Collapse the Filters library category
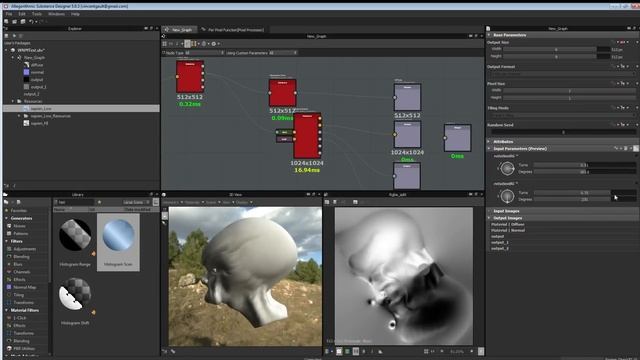This screenshot has height=360, width=640. coord(7,241)
